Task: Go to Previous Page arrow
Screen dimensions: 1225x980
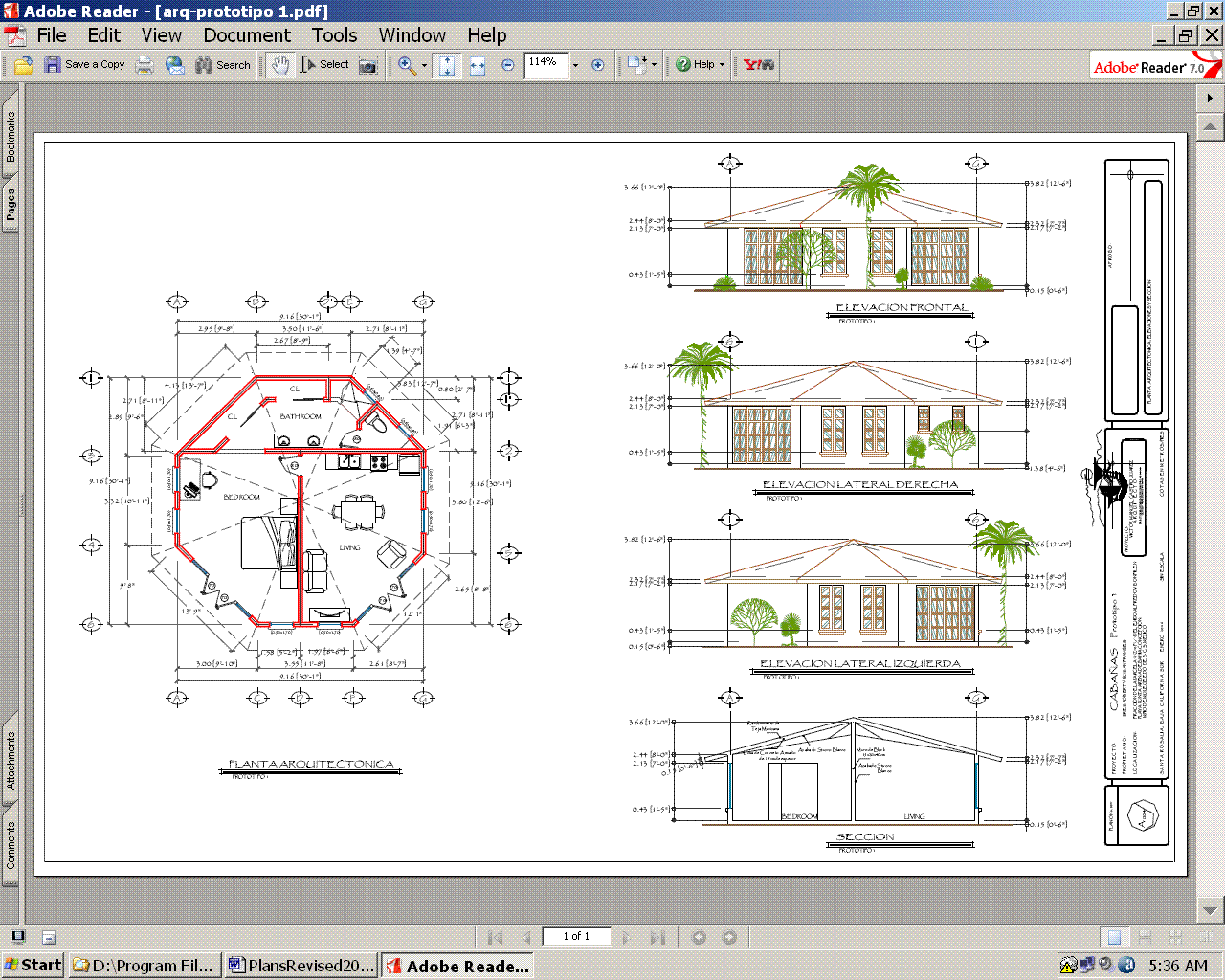Action: (x=525, y=937)
